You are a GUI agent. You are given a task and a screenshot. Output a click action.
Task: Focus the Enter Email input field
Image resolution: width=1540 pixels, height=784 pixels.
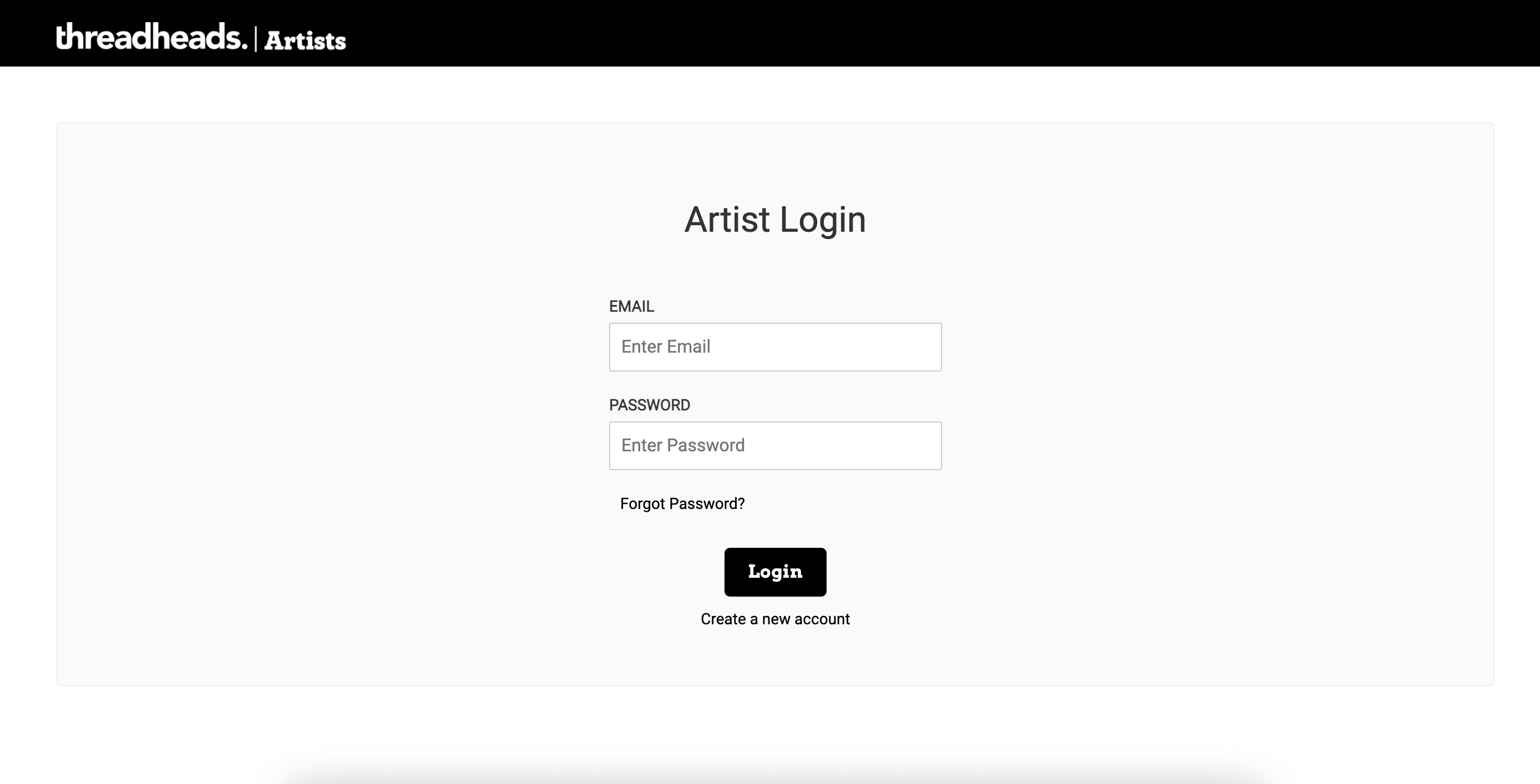tap(775, 347)
